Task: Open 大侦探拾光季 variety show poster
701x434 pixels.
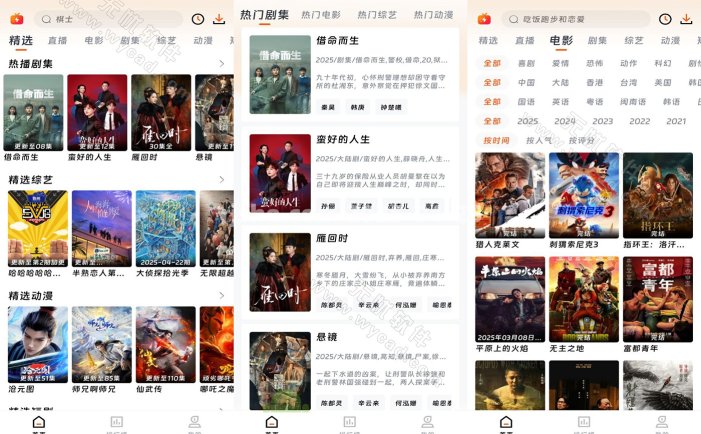Action: tap(166, 228)
